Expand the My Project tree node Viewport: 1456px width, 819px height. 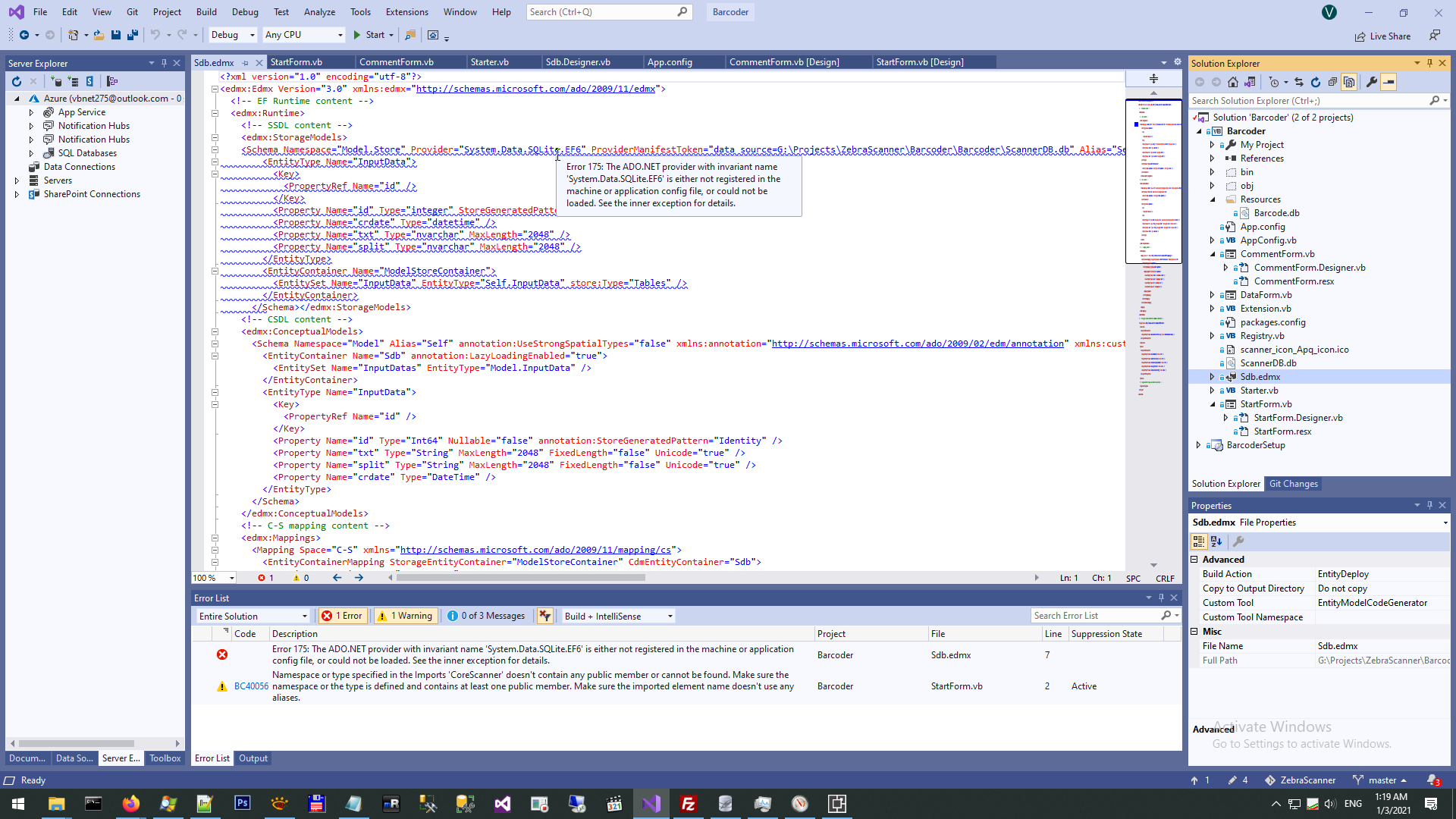(1212, 145)
